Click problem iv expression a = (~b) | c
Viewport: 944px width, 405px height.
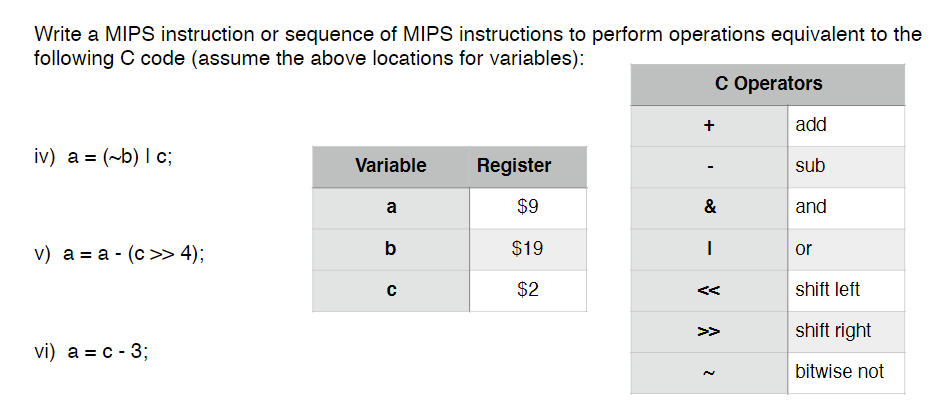click(x=120, y=157)
